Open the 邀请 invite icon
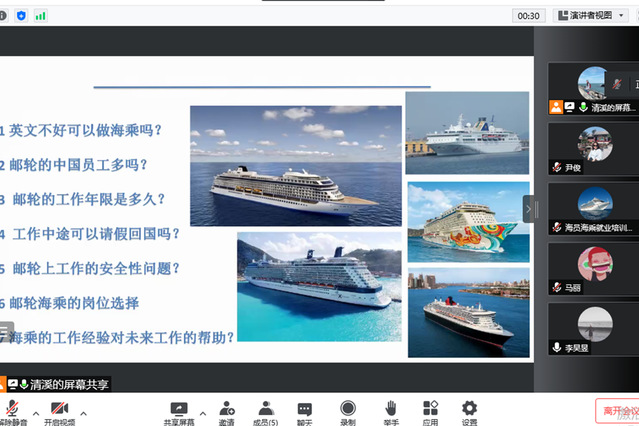 tap(227, 410)
